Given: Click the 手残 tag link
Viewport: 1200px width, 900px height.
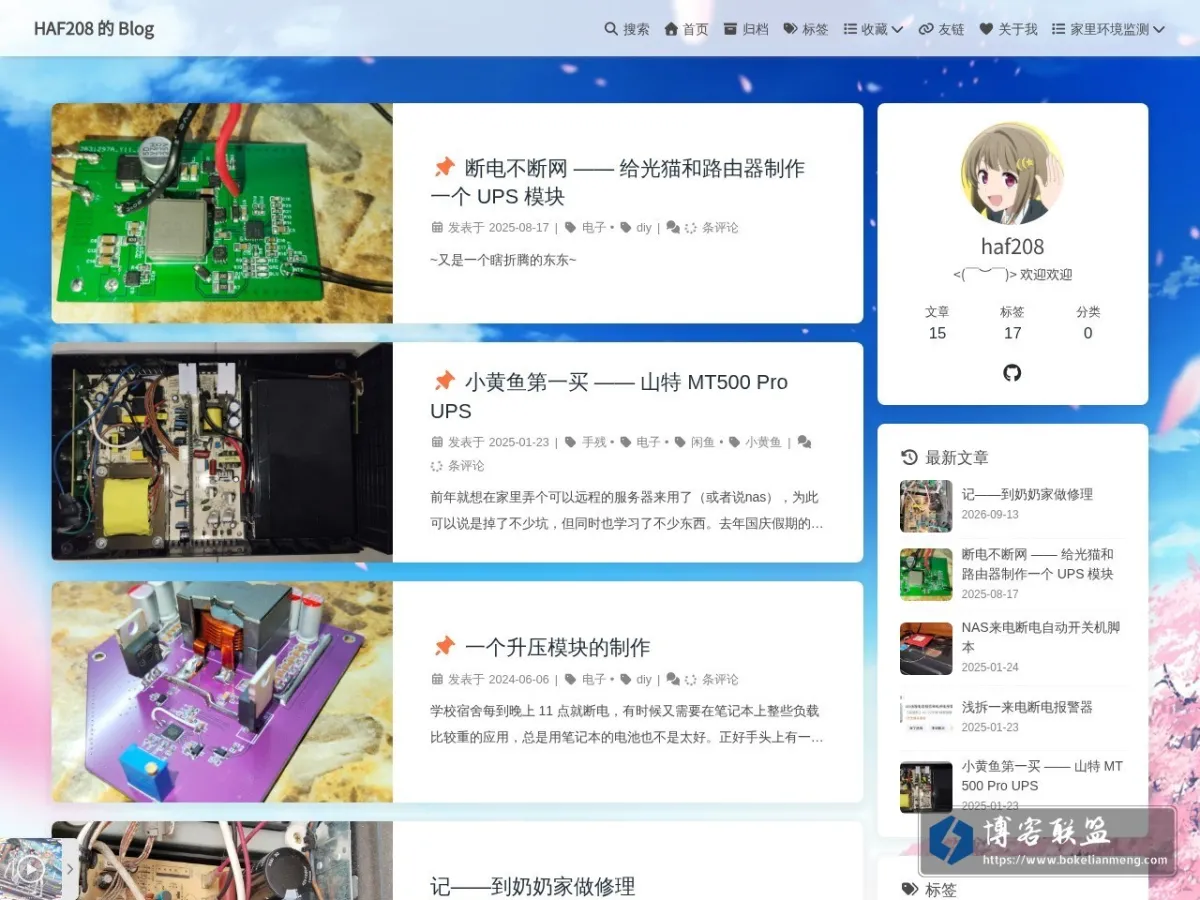Looking at the screenshot, I should [x=594, y=441].
